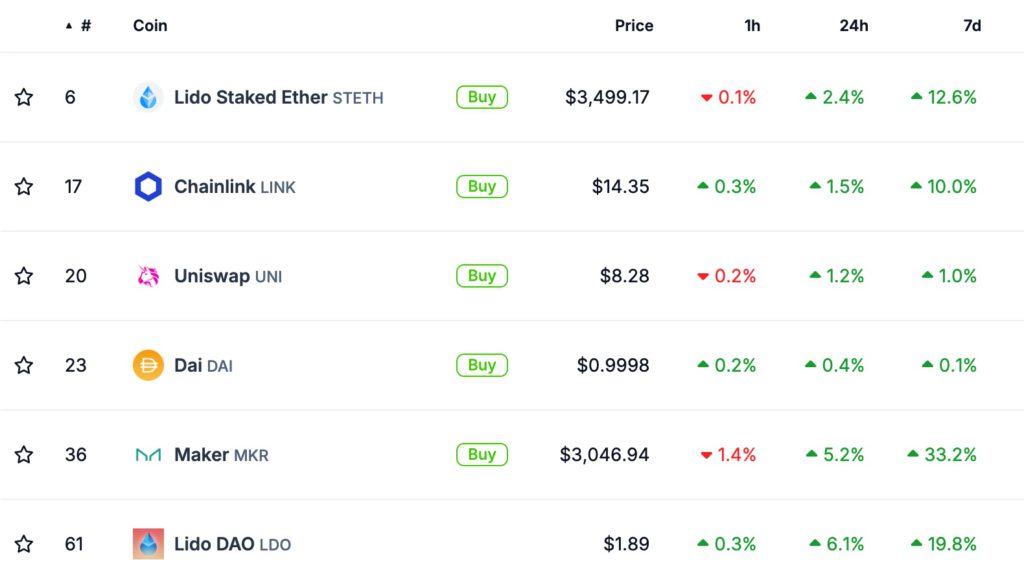
Task: Sort by 7d change header
Action: point(971,26)
